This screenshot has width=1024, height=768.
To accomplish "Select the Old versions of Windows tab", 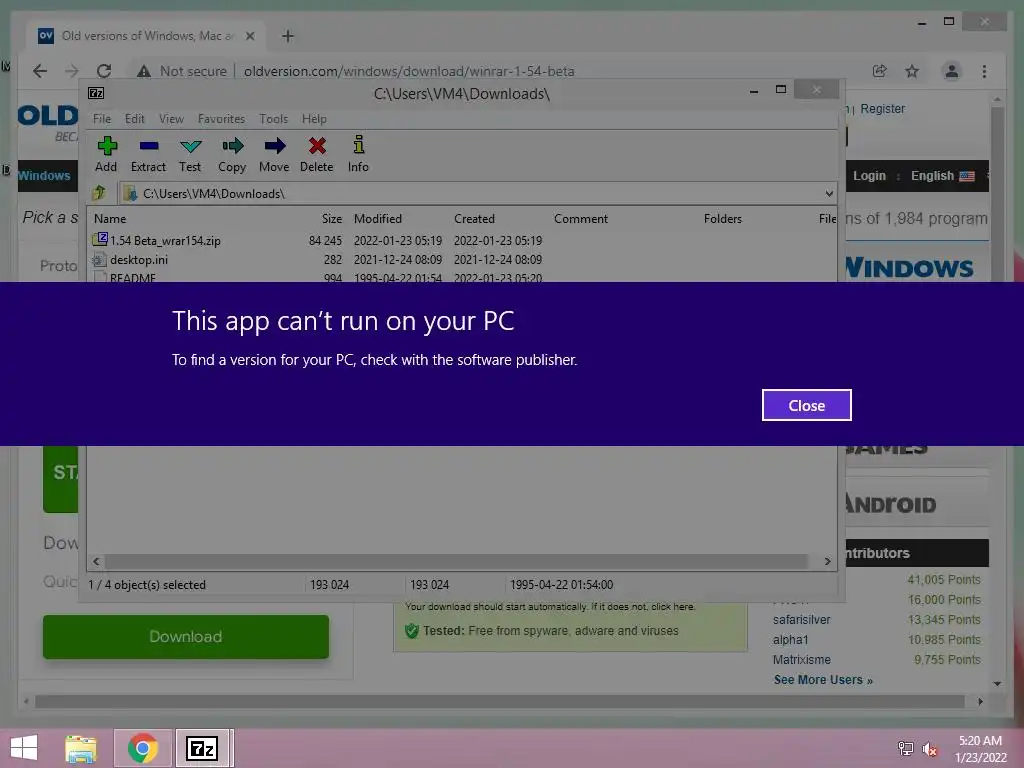I will [x=146, y=36].
